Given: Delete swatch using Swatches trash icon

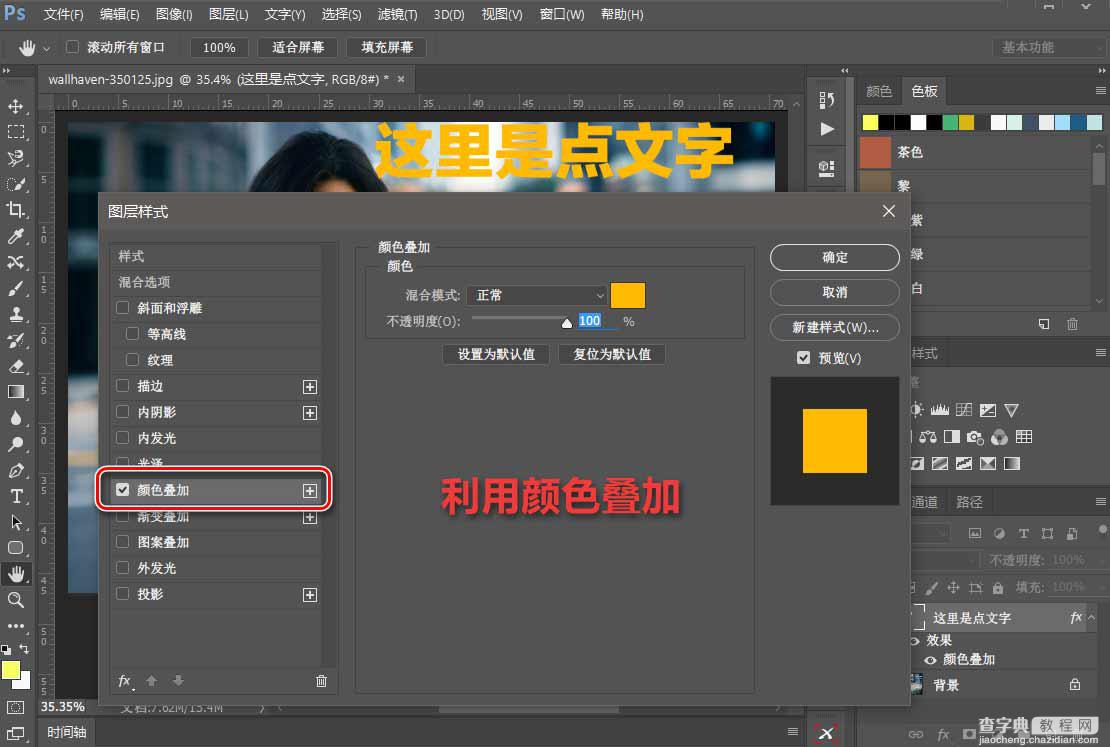Looking at the screenshot, I should (1072, 324).
